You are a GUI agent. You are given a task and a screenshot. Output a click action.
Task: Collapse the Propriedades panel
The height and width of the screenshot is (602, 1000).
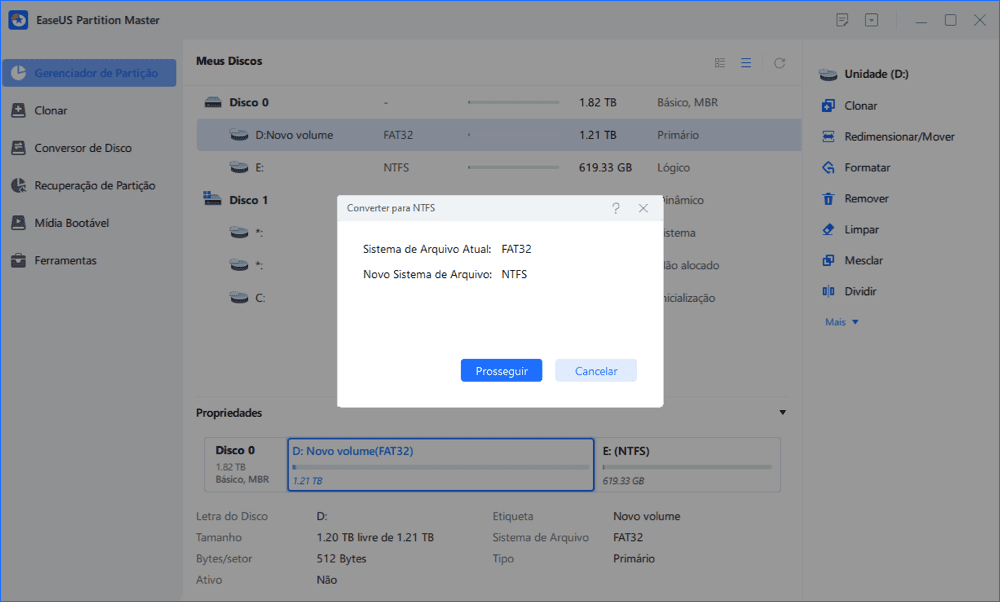783,413
